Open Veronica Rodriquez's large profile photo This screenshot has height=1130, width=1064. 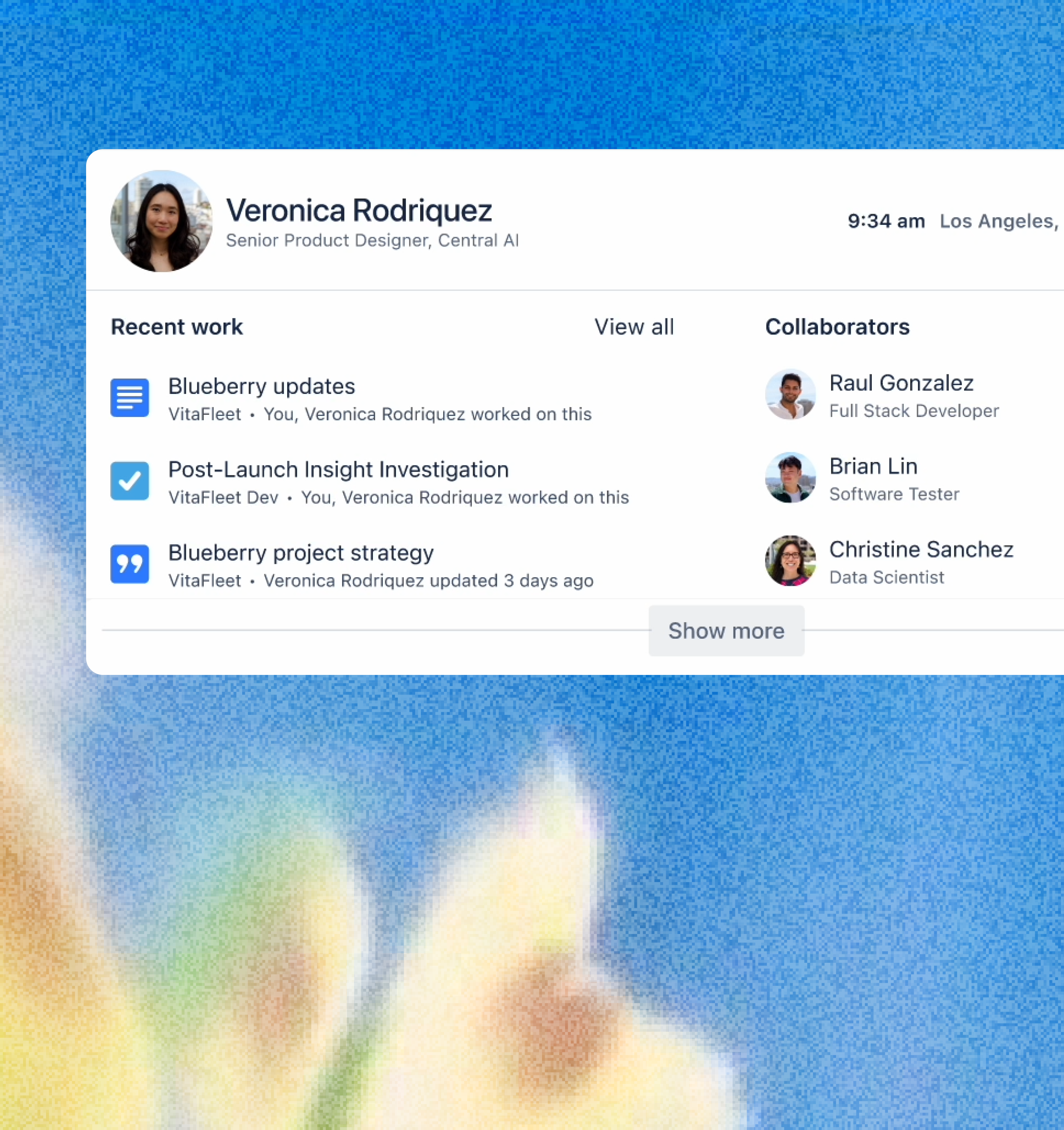pyautogui.click(x=161, y=221)
